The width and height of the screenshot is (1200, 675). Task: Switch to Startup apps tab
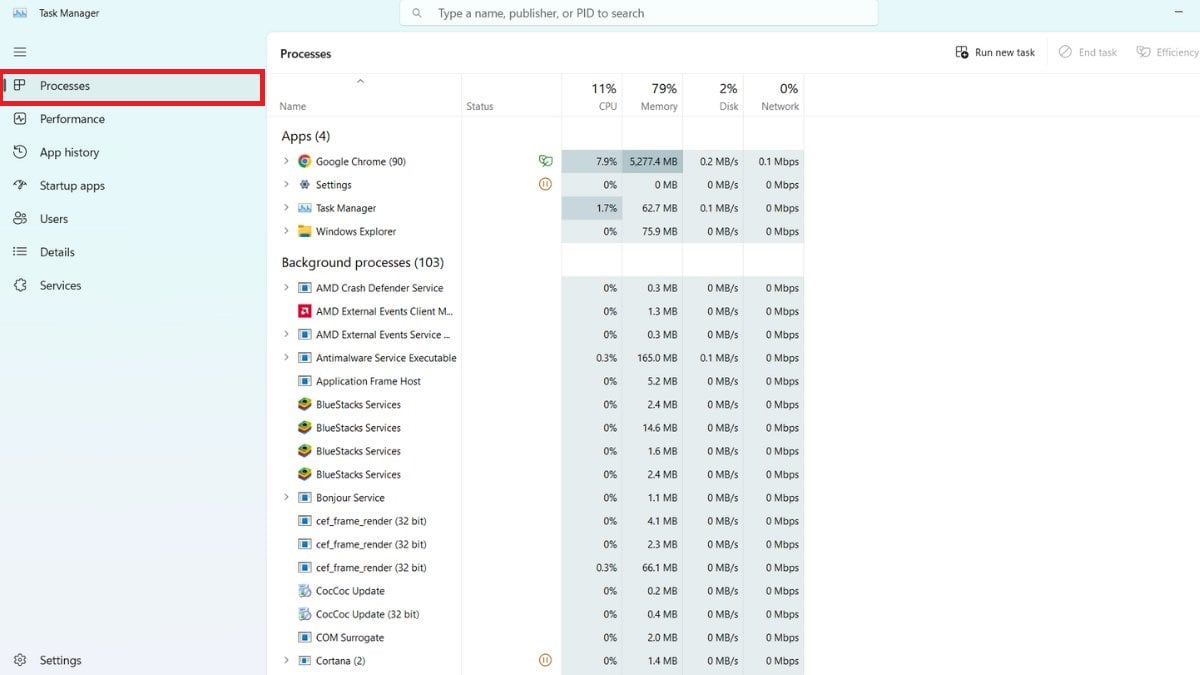(x=132, y=185)
